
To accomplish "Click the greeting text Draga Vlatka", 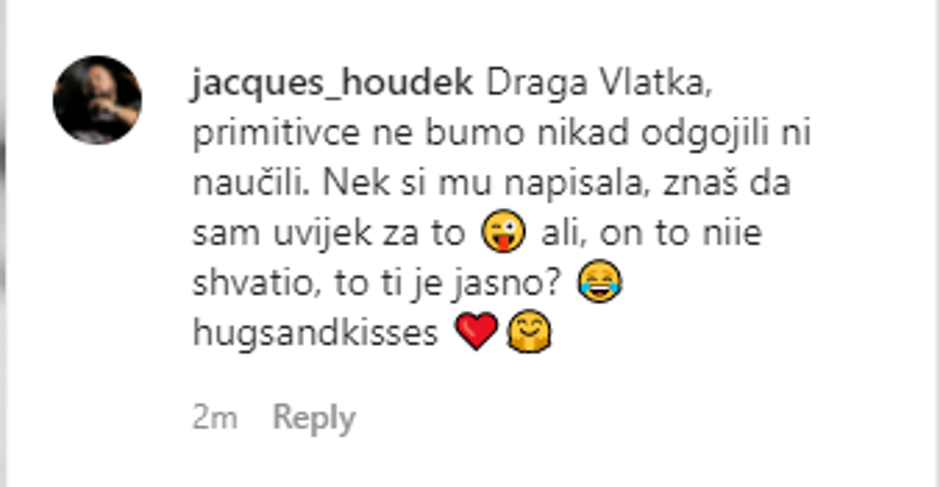I will point(599,85).
